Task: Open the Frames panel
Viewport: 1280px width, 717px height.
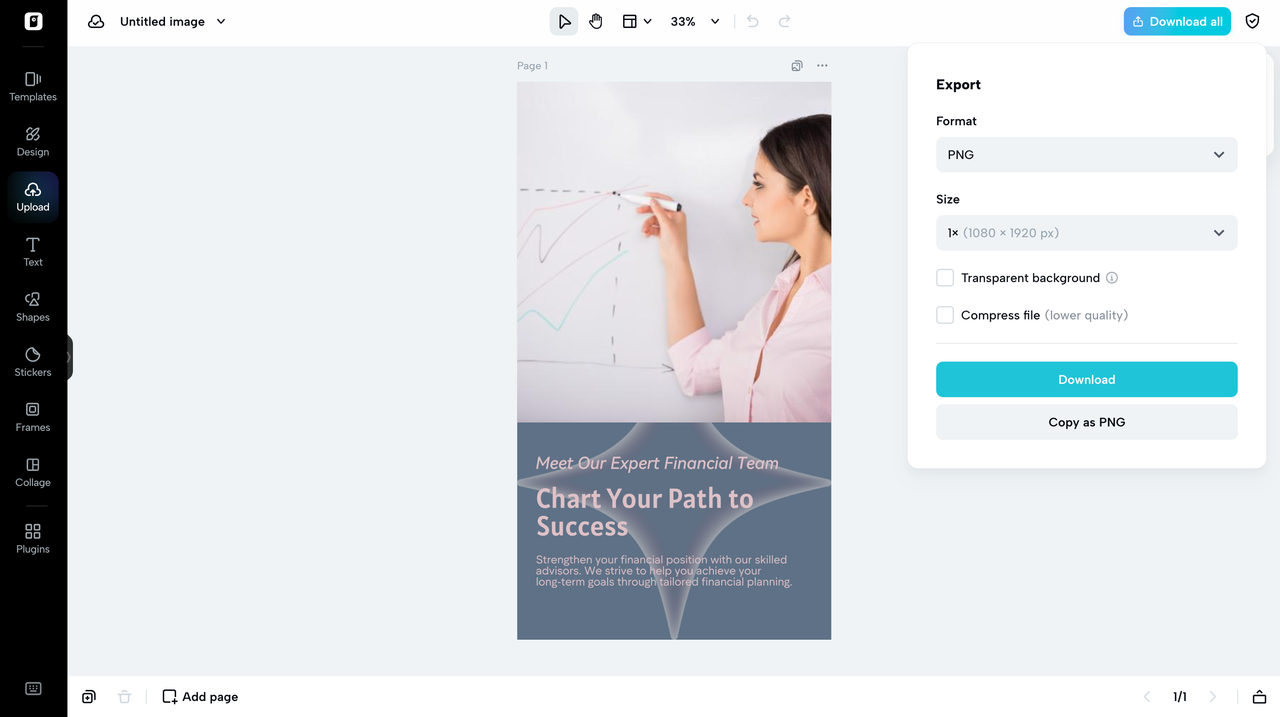Action: point(33,417)
